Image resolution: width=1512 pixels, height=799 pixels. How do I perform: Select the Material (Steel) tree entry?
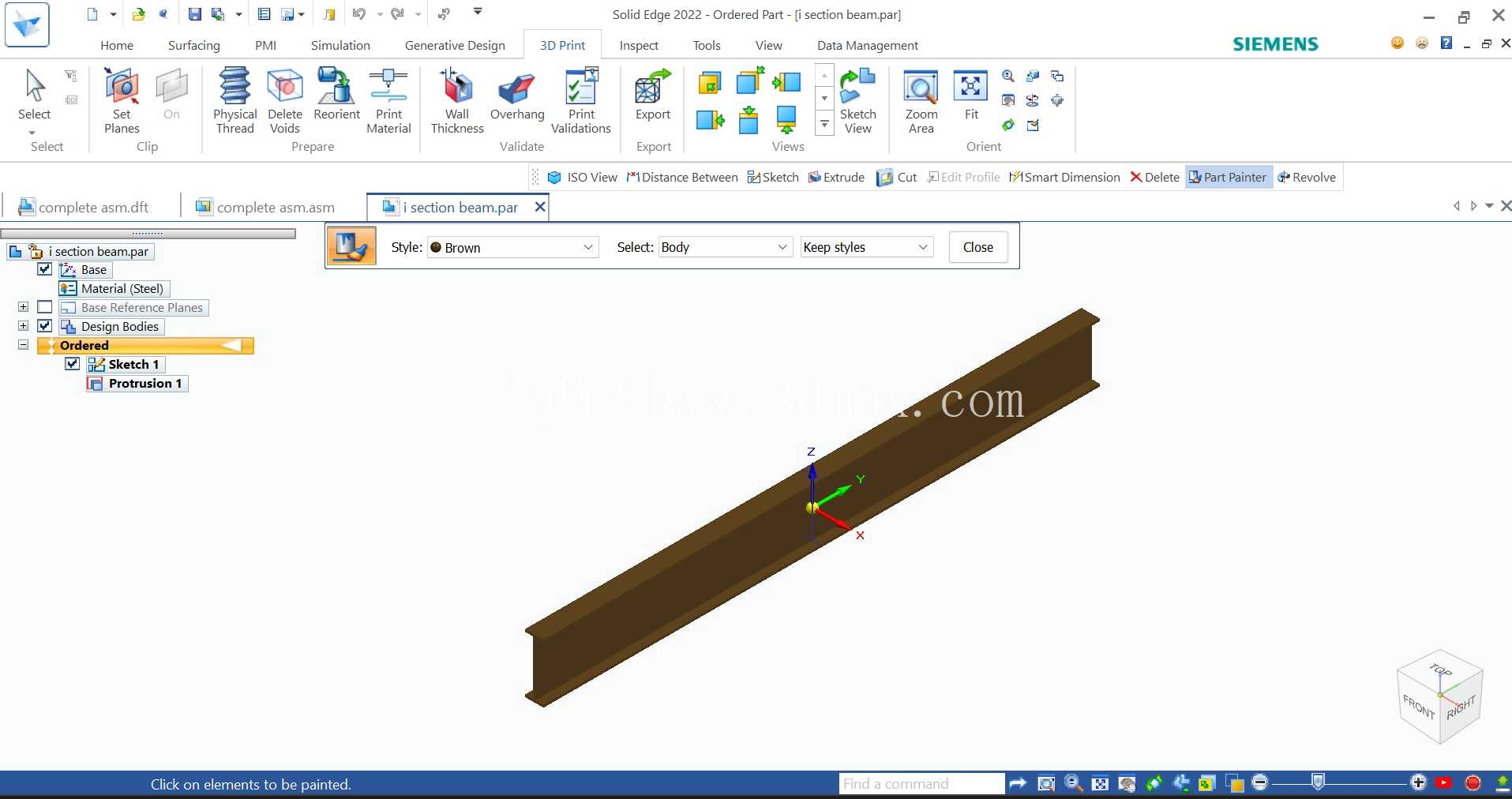[114, 288]
